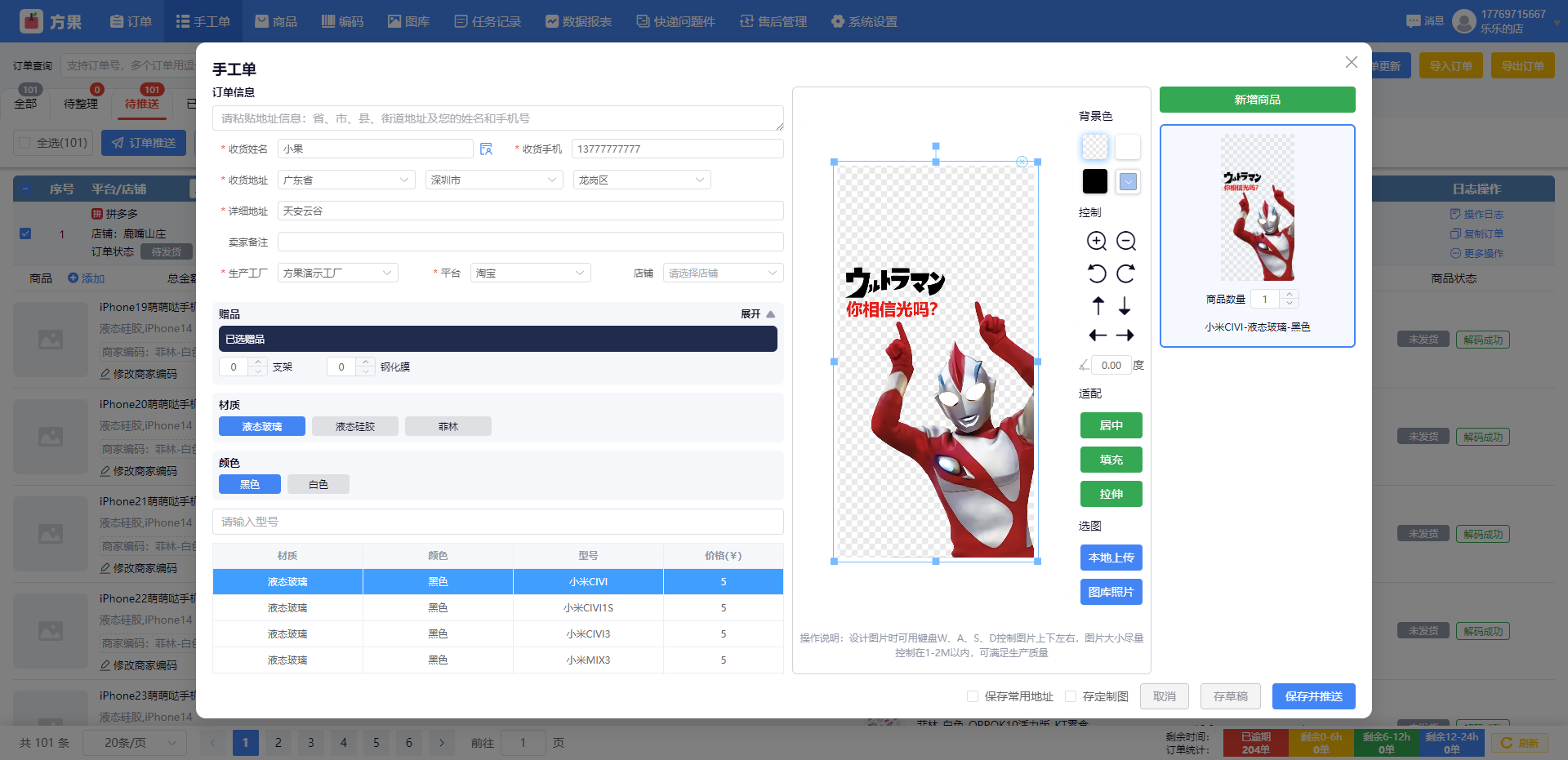1568x760 pixels.
Task: Choose the white background swatch
Action: 1128,147
